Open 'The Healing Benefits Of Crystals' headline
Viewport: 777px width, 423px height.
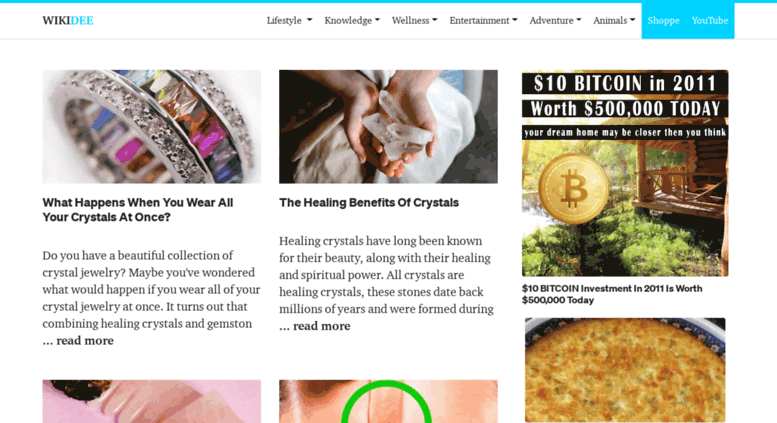click(369, 203)
